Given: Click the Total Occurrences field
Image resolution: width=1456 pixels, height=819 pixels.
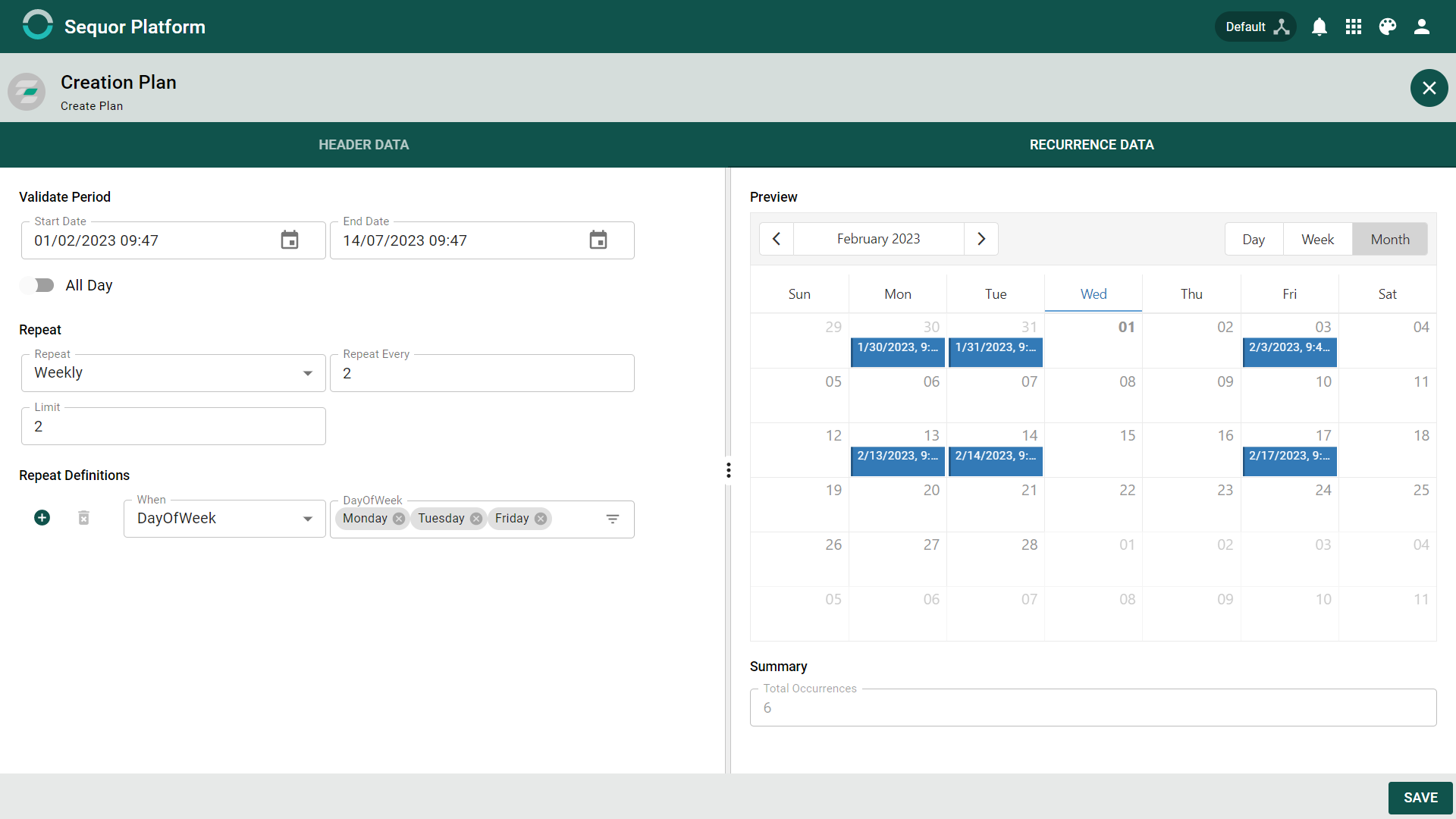Looking at the screenshot, I should 1093,708.
